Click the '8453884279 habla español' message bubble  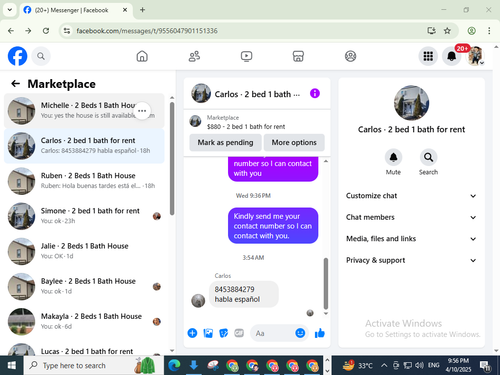click(244, 294)
